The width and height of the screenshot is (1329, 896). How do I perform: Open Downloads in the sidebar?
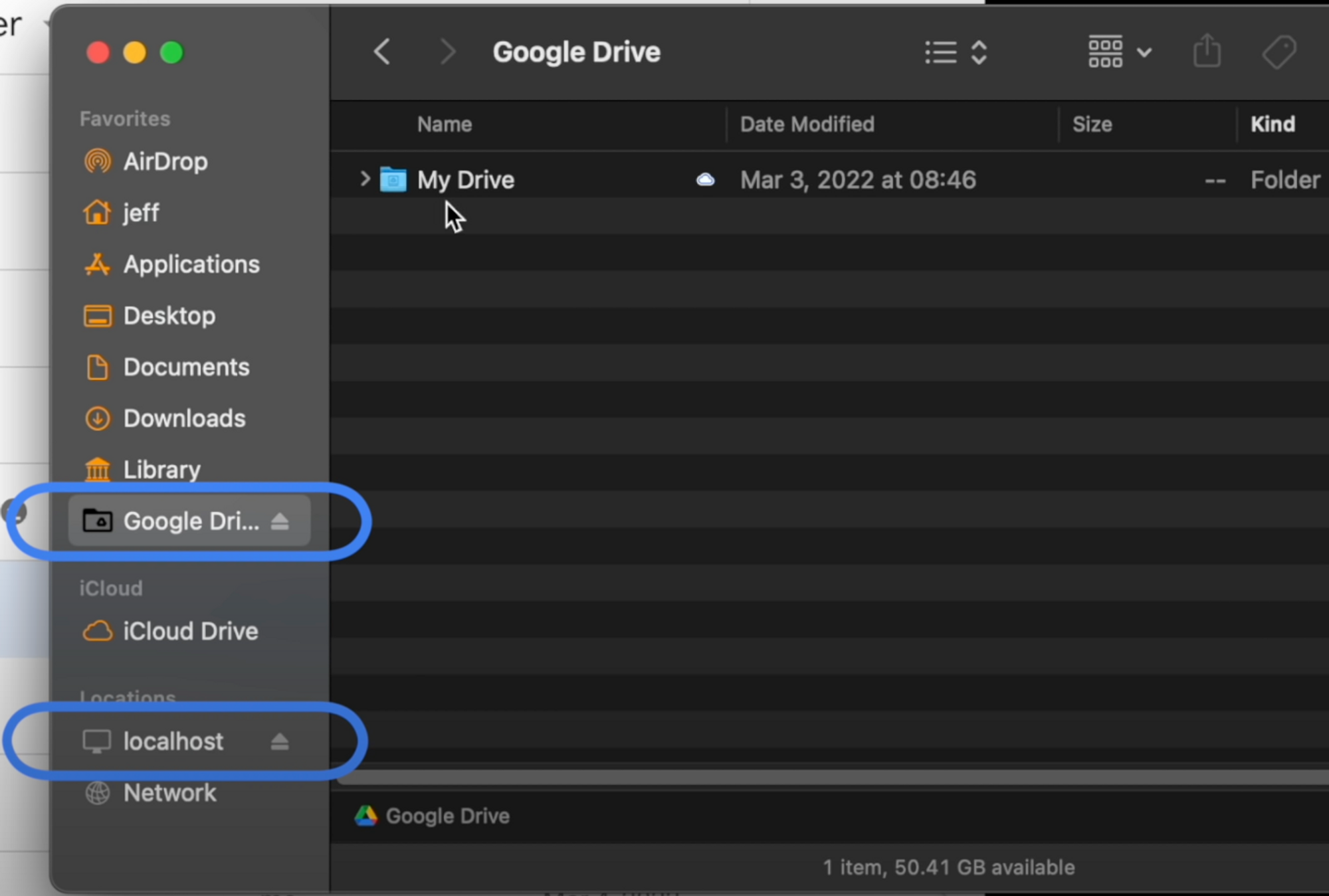[184, 418]
